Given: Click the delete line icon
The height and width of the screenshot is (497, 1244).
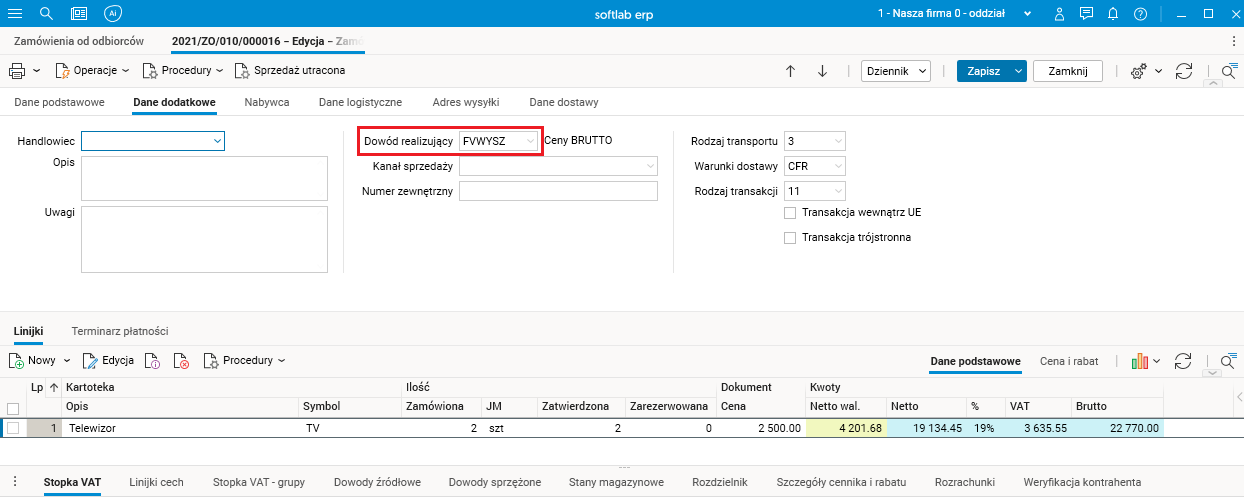Looking at the screenshot, I should tap(181, 360).
